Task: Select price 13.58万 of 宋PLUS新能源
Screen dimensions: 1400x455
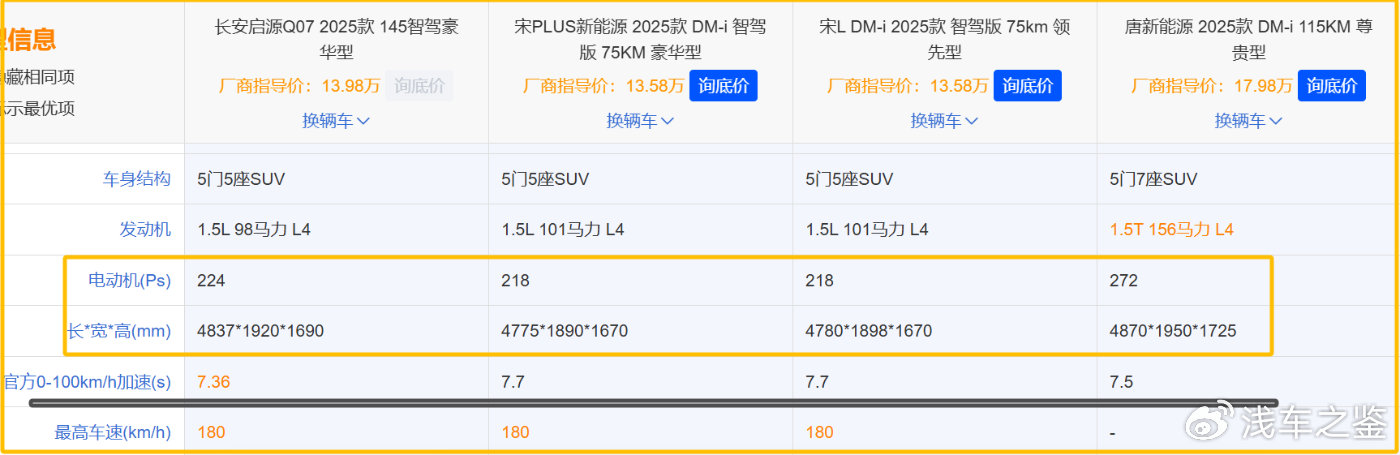Action: pos(655,86)
